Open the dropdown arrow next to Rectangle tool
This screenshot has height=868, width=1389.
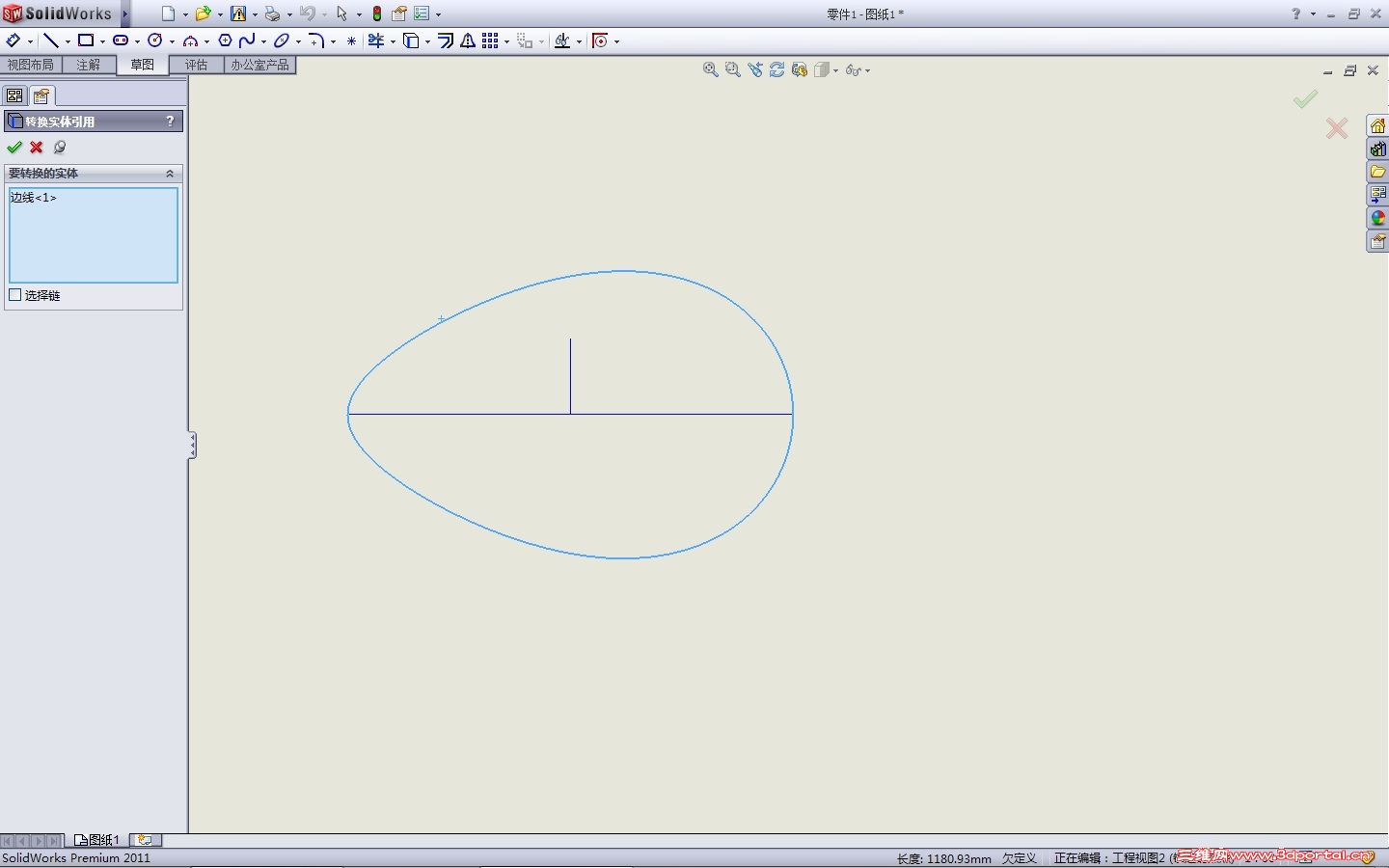tap(102, 41)
